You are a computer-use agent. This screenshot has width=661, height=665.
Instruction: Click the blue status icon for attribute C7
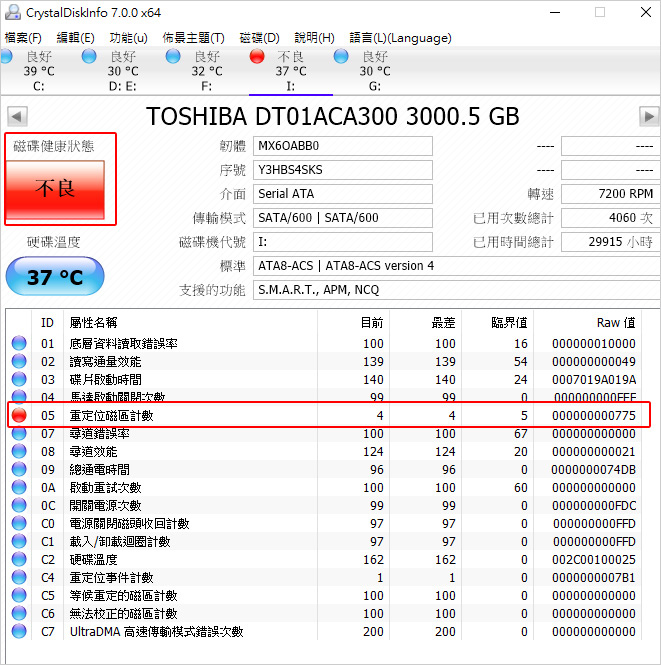(x=19, y=631)
